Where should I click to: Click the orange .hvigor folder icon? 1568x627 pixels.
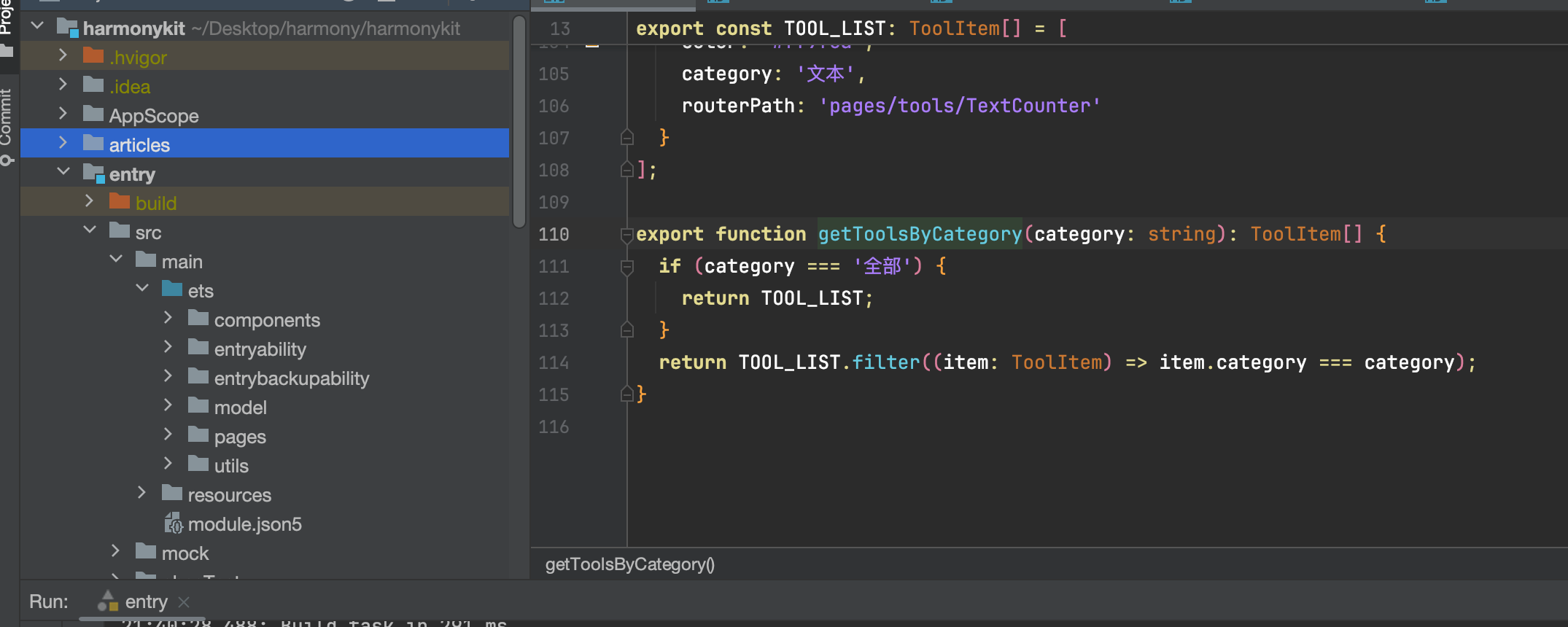[x=93, y=55]
